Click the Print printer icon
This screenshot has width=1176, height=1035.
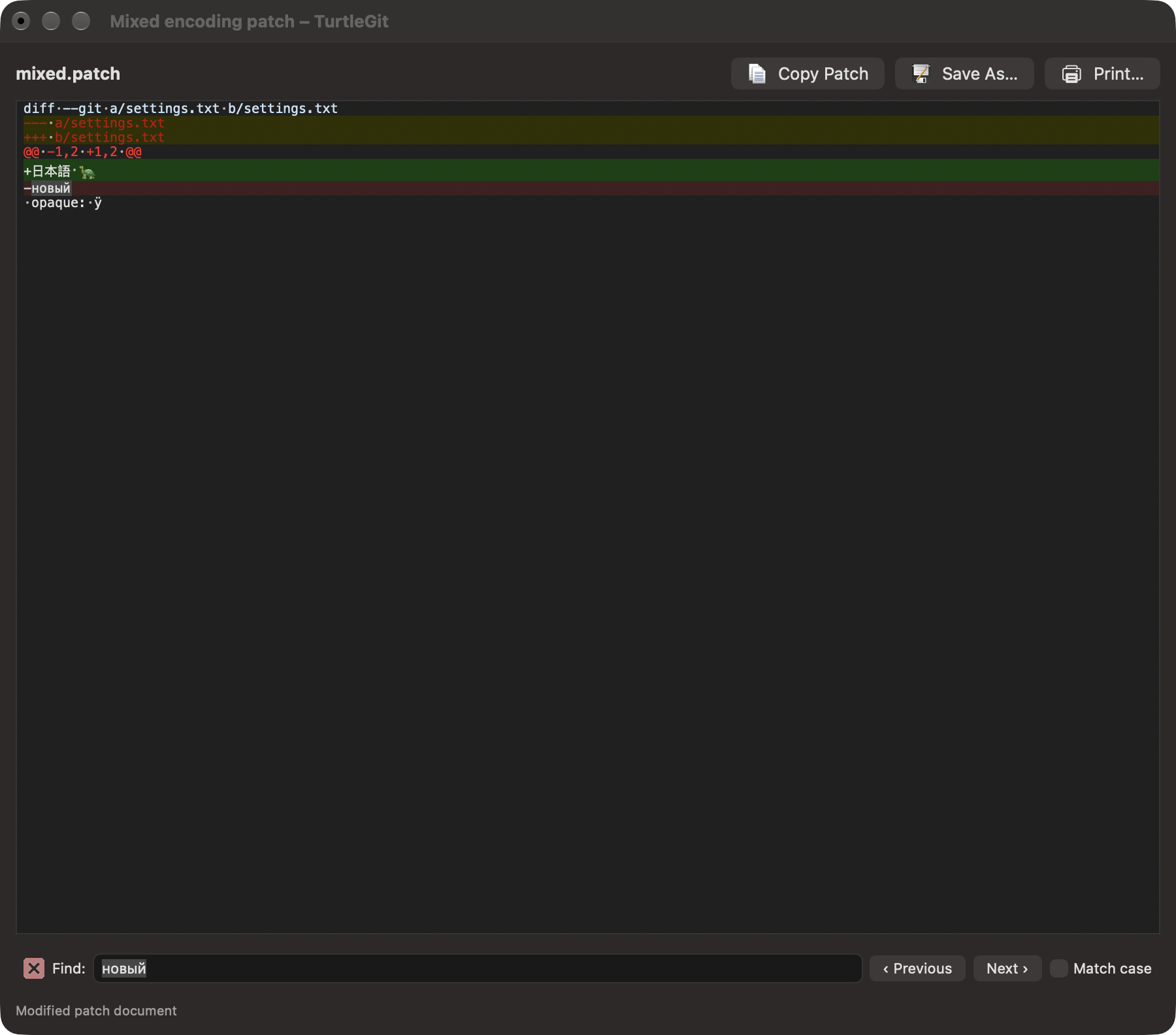click(1071, 74)
